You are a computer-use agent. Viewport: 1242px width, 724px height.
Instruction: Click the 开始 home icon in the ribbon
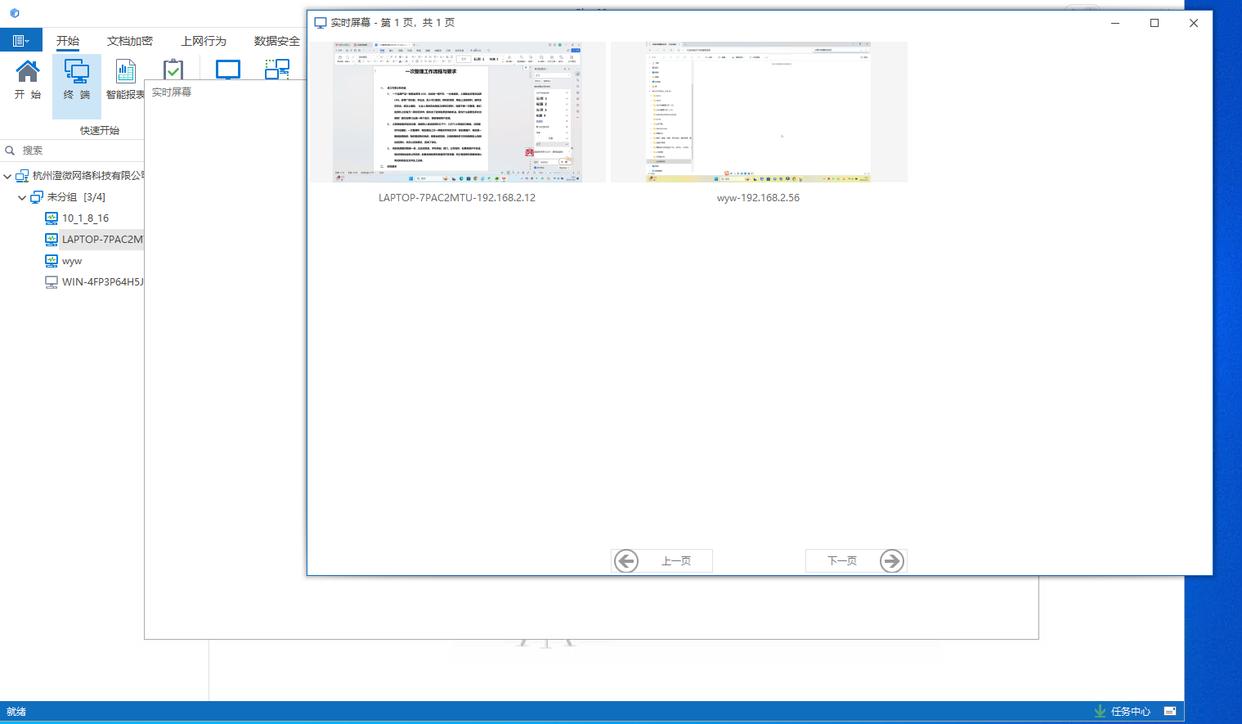click(28, 79)
